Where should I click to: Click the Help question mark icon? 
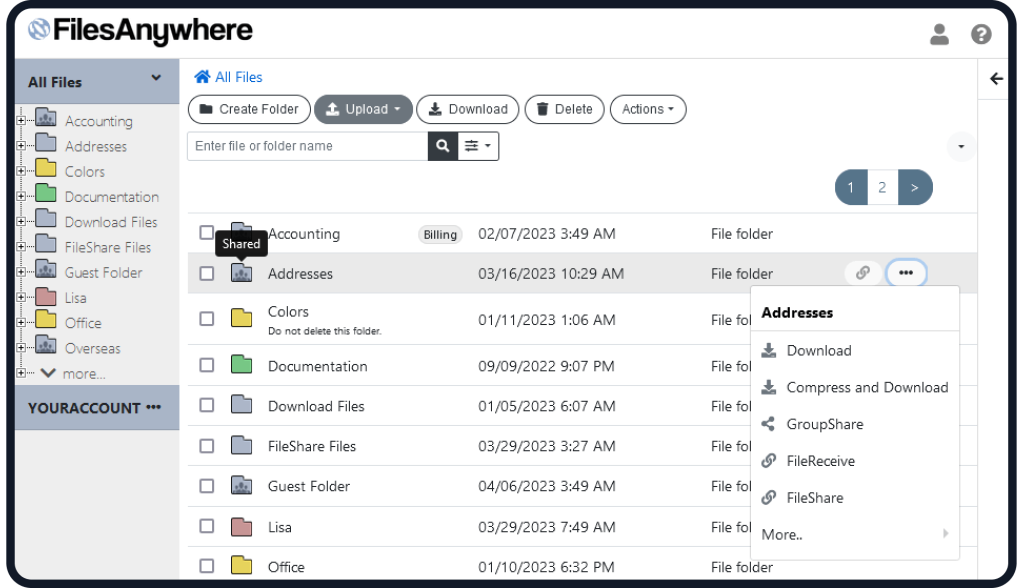tap(981, 33)
